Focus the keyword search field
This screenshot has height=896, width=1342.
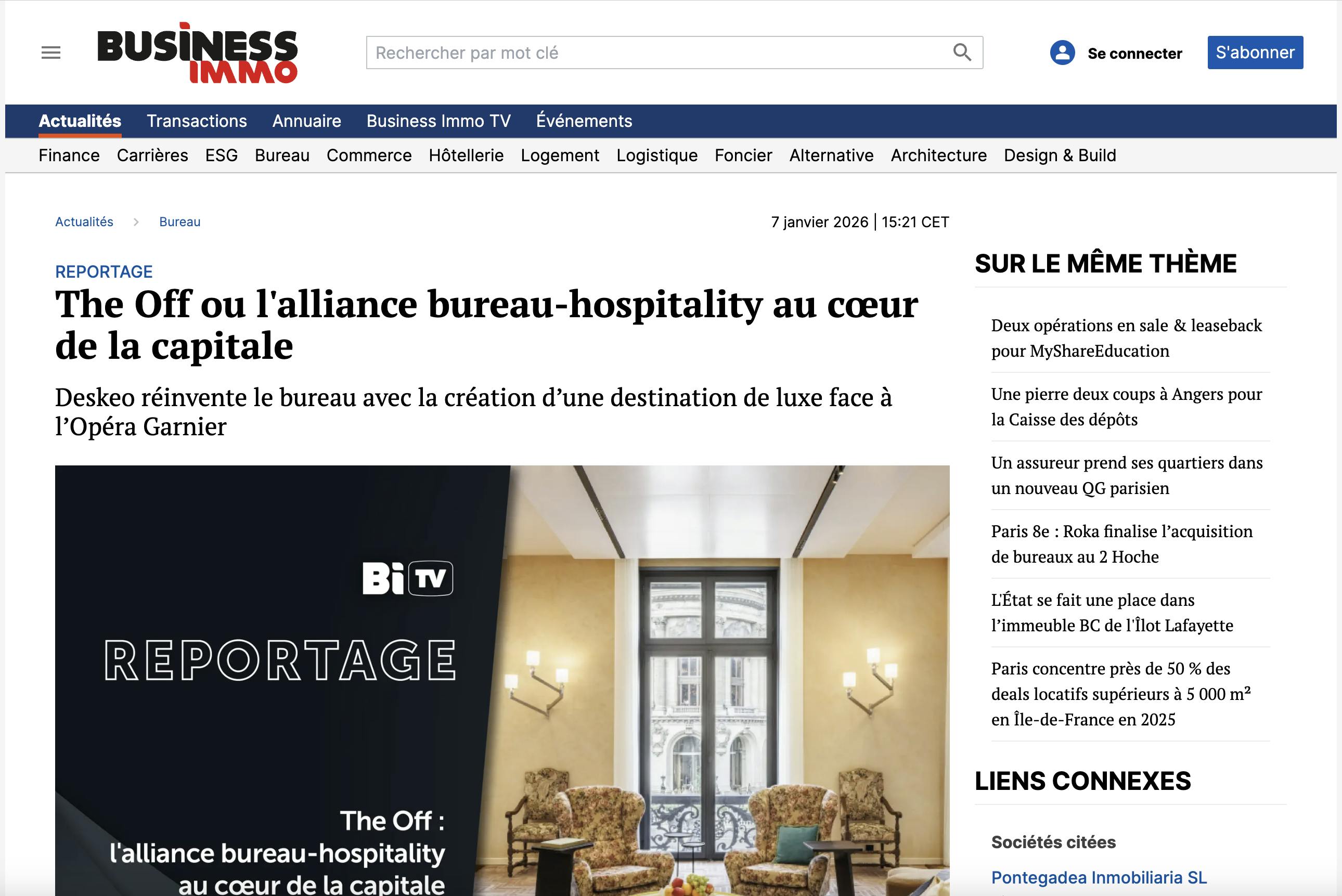[x=675, y=53]
